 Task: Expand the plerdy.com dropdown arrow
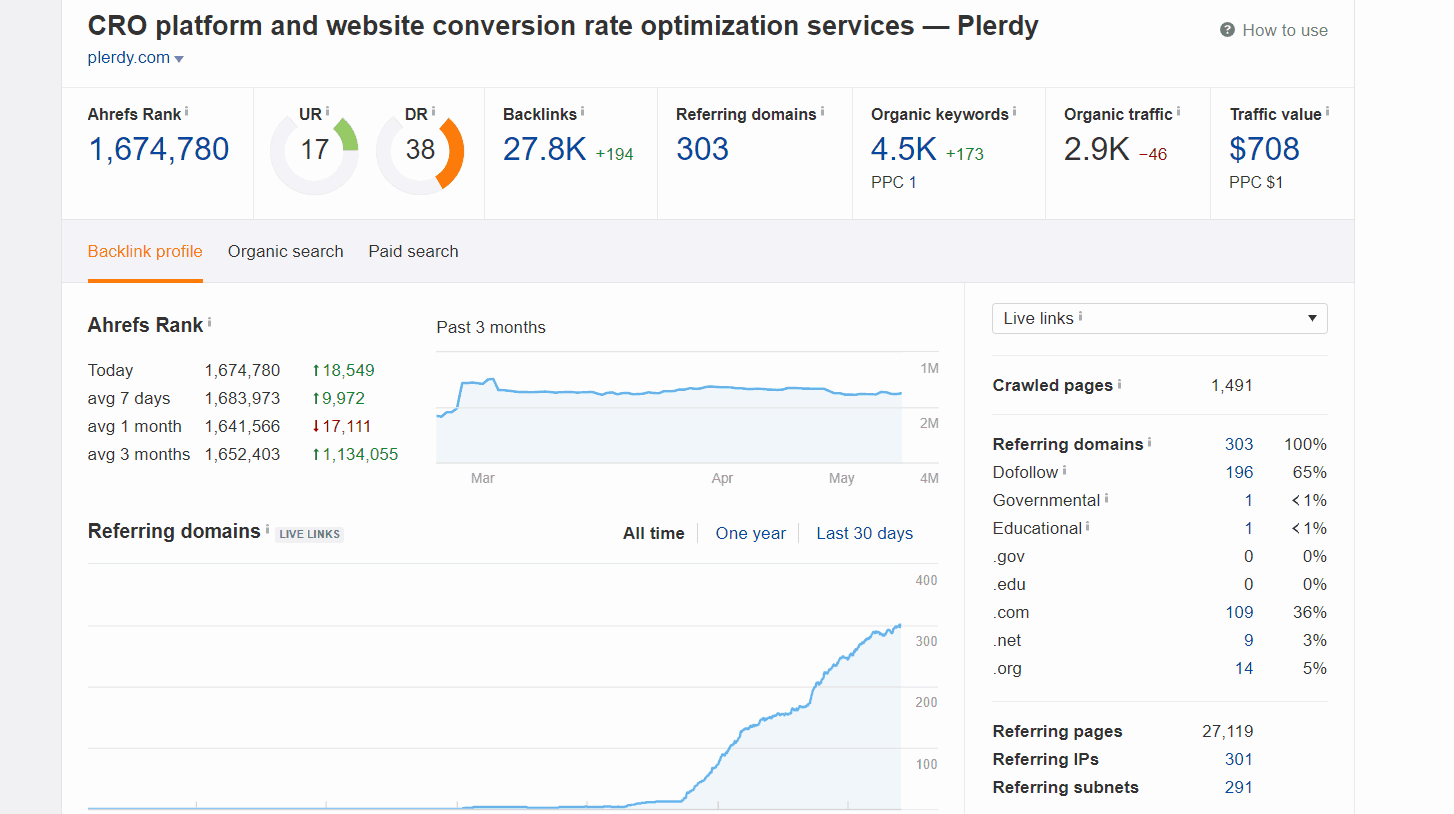coord(179,59)
